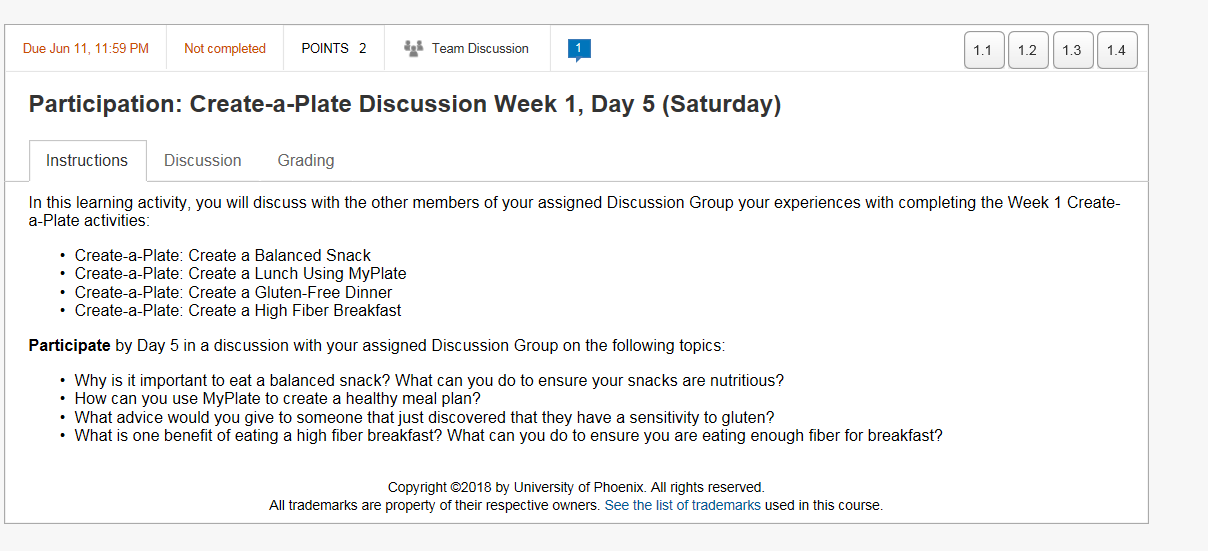Viewport: 1208px width, 551px height.
Task: Go to activity 1.1
Action: tap(983, 50)
